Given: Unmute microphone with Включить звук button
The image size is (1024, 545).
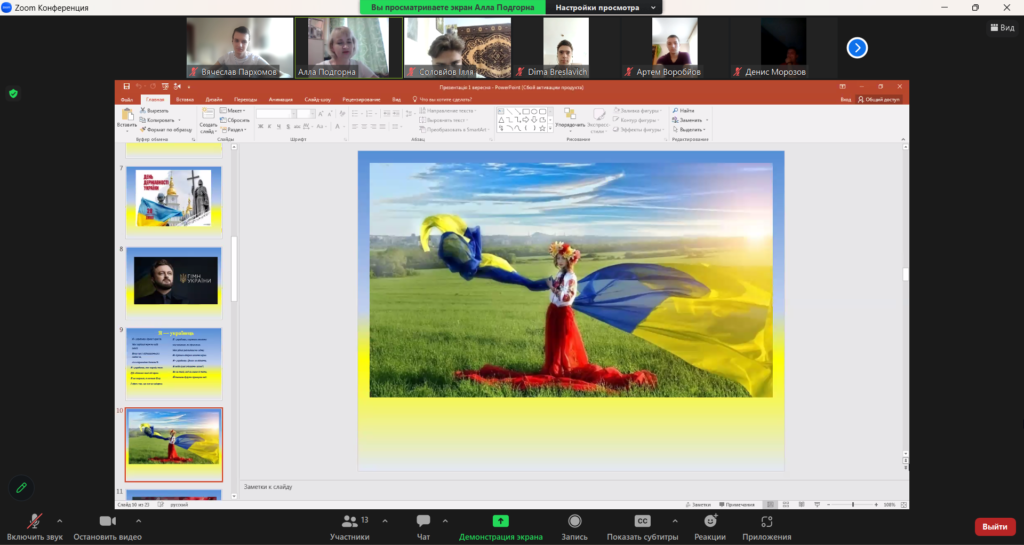Looking at the screenshot, I should coord(35,527).
